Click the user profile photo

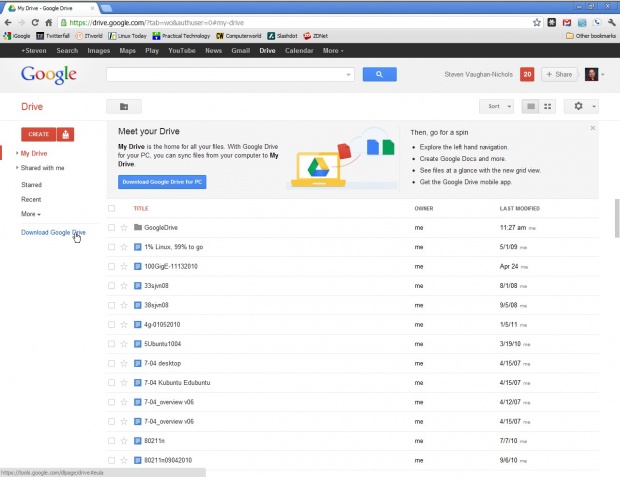tap(592, 74)
